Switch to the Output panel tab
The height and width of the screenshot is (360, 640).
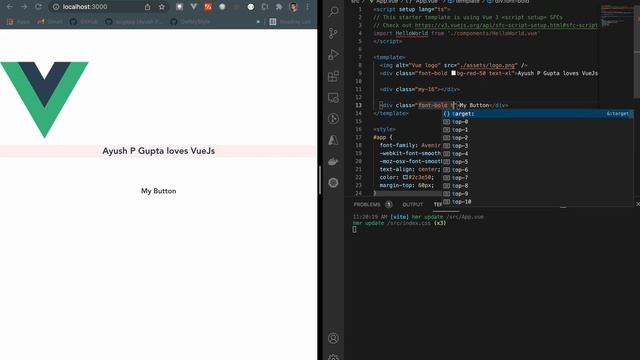[x=413, y=204]
